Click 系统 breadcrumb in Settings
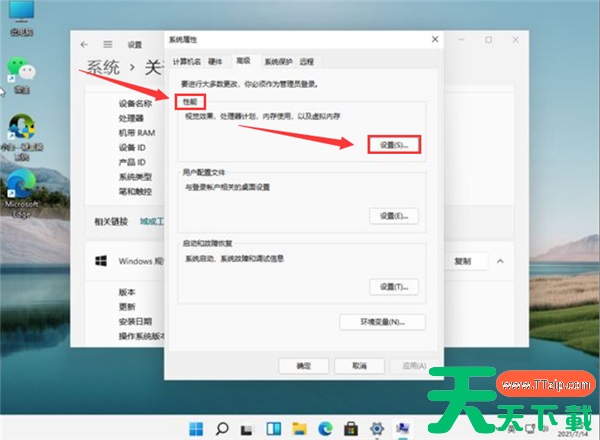The height and width of the screenshot is (440, 600). pyautogui.click(x=103, y=68)
